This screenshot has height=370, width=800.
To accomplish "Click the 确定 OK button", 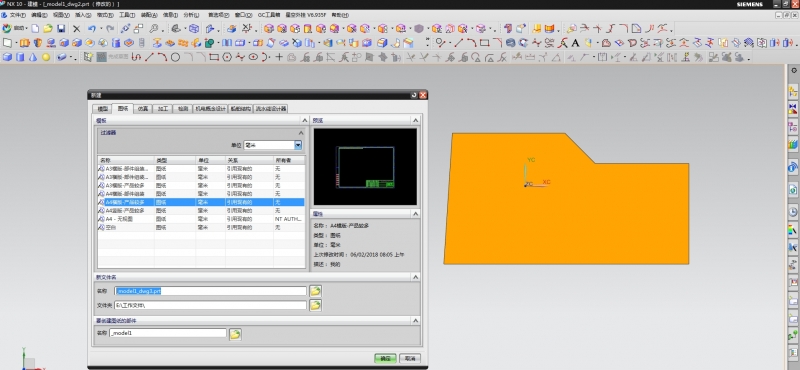I will point(385,358).
